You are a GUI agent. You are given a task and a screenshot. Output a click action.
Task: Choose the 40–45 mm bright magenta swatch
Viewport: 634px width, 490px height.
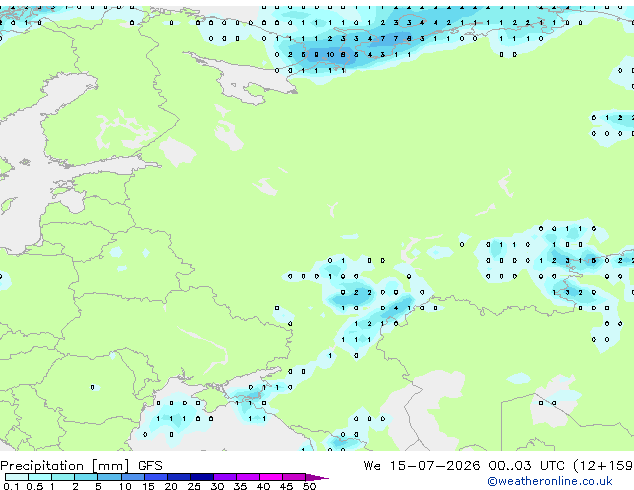(271, 477)
